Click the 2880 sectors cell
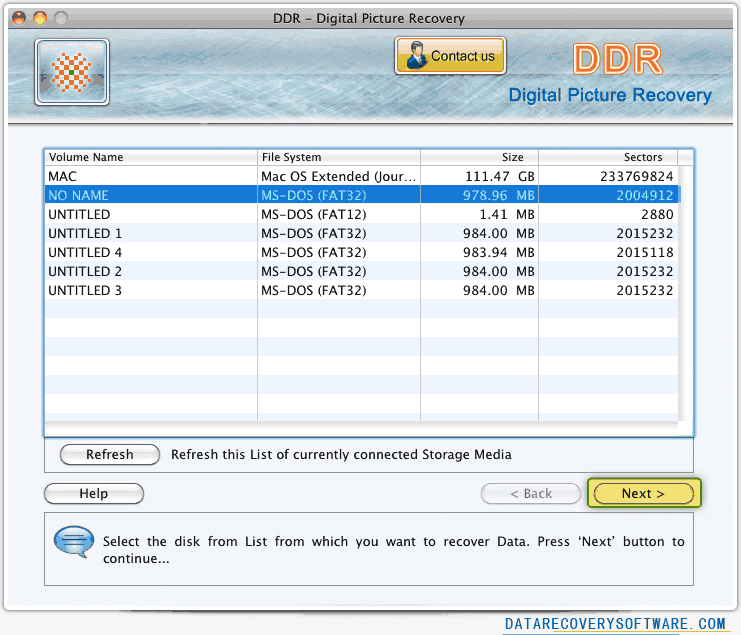 608,214
